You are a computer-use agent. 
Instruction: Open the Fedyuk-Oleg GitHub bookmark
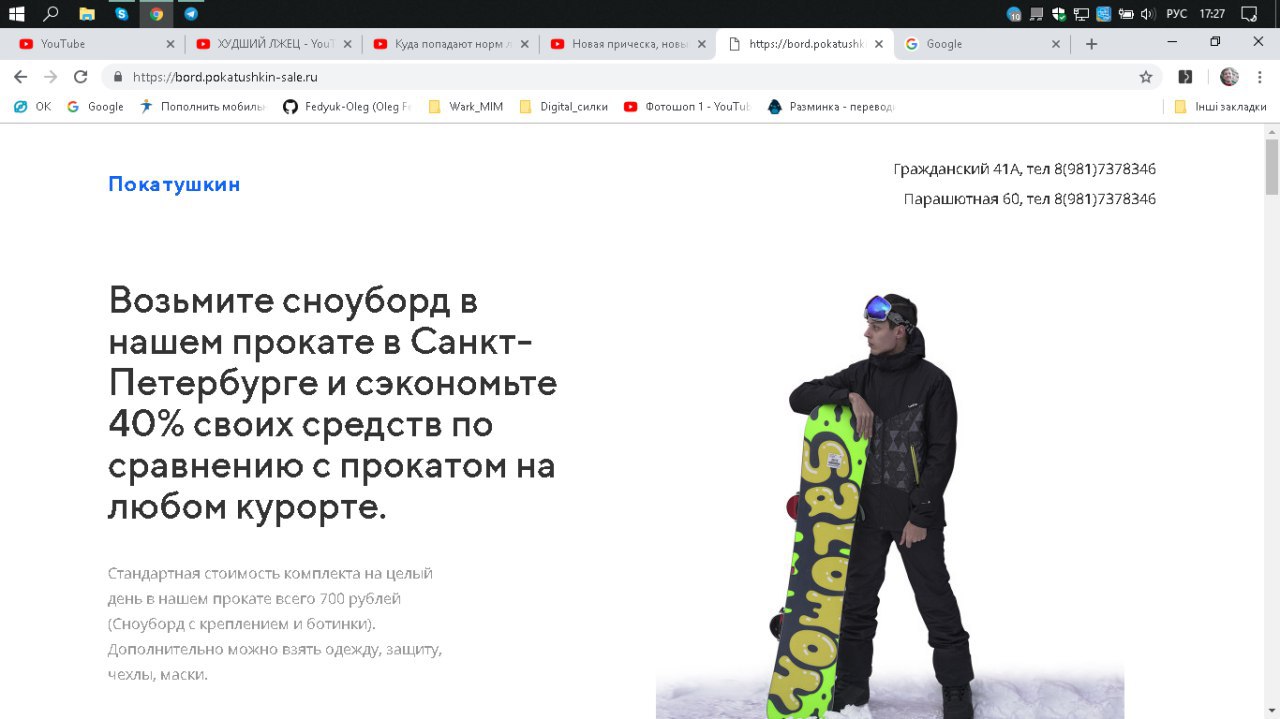pos(346,107)
